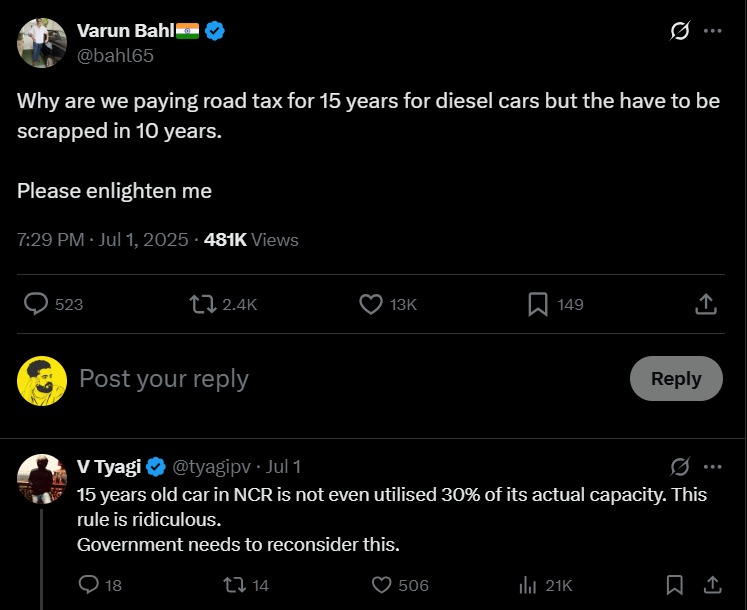747x610 pixels.
Task: Share Varun Bahl's post using share icon
Action: (704, 304)
